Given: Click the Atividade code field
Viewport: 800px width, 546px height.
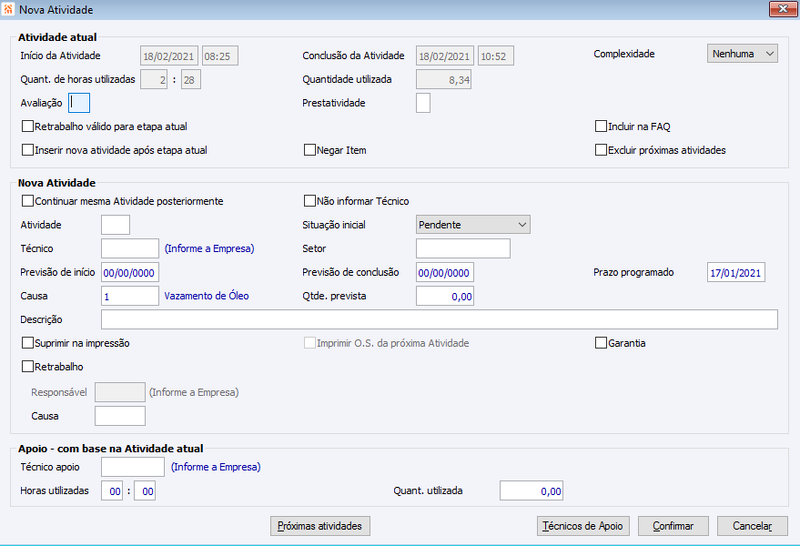Looking at the screenshot, I should [115, 225].
